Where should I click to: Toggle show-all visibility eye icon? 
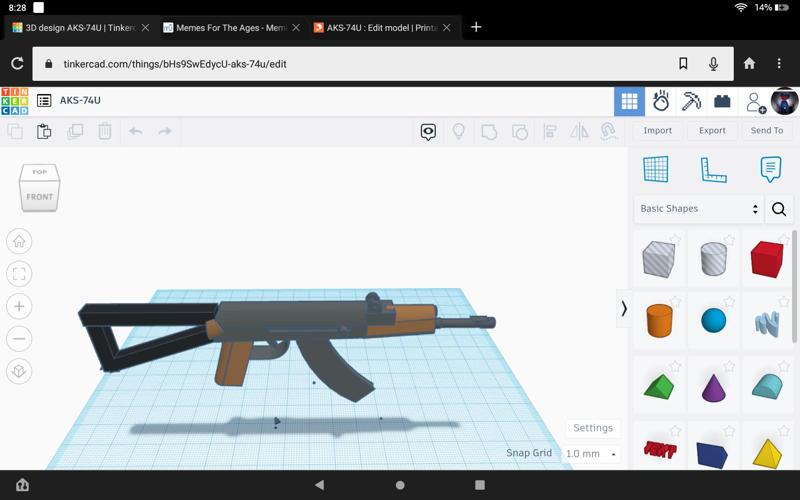pos(428,131)
